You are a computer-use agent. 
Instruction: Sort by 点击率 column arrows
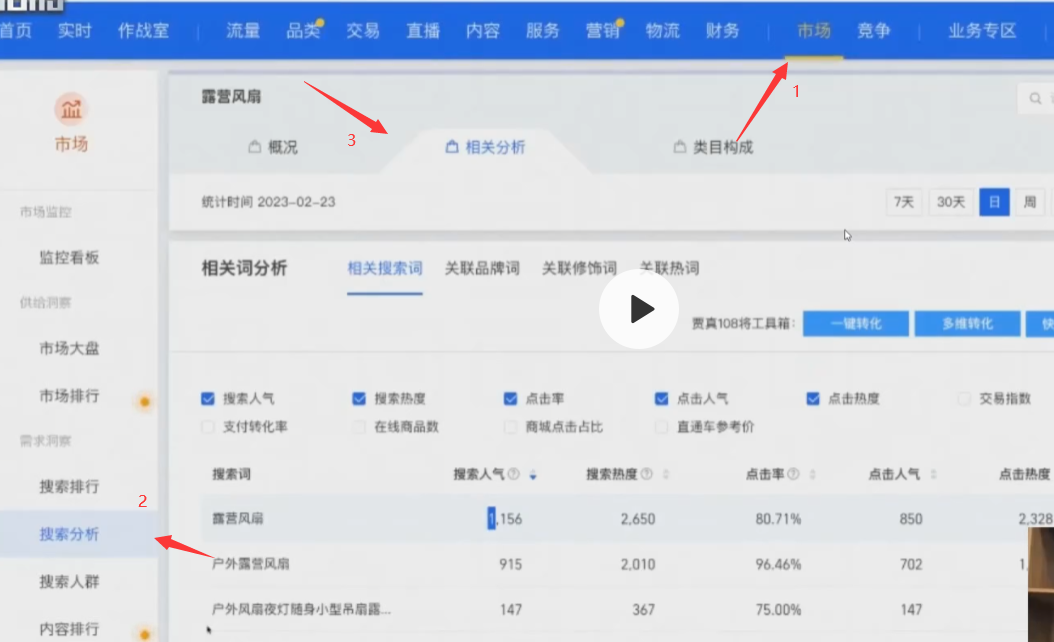click(x=812, y=475)
